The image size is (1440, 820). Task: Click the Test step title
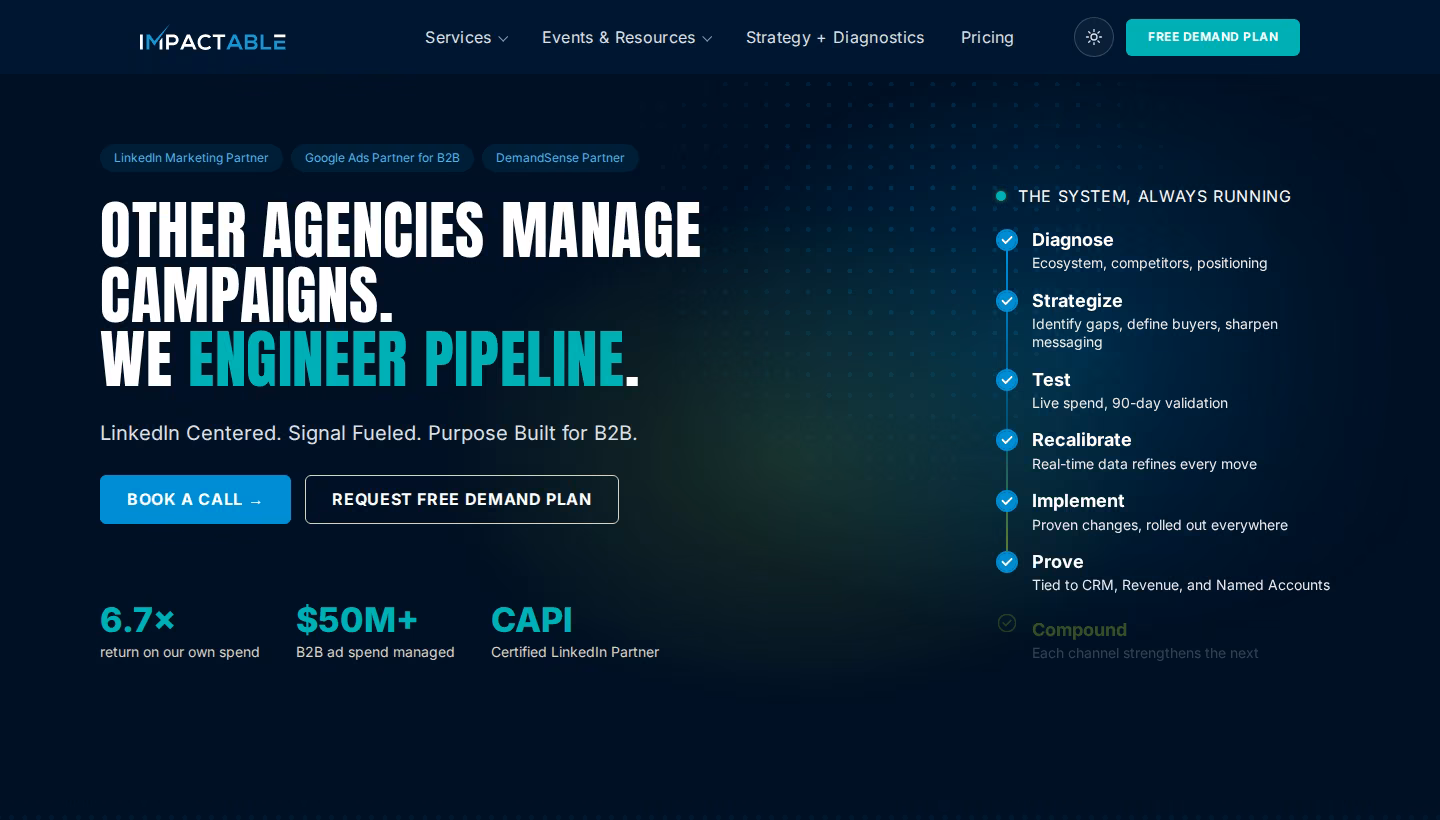click(x=1051, y=380)
